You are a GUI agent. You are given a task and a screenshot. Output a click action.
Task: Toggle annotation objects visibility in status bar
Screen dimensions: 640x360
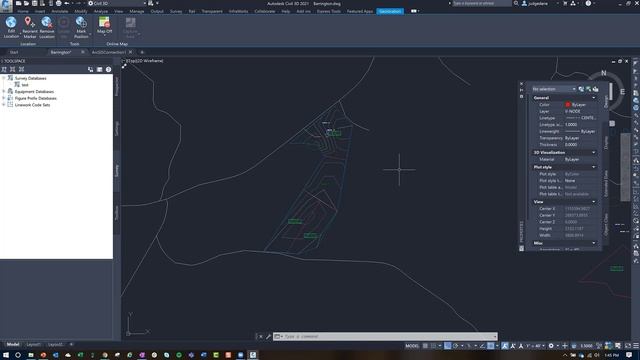505,346
